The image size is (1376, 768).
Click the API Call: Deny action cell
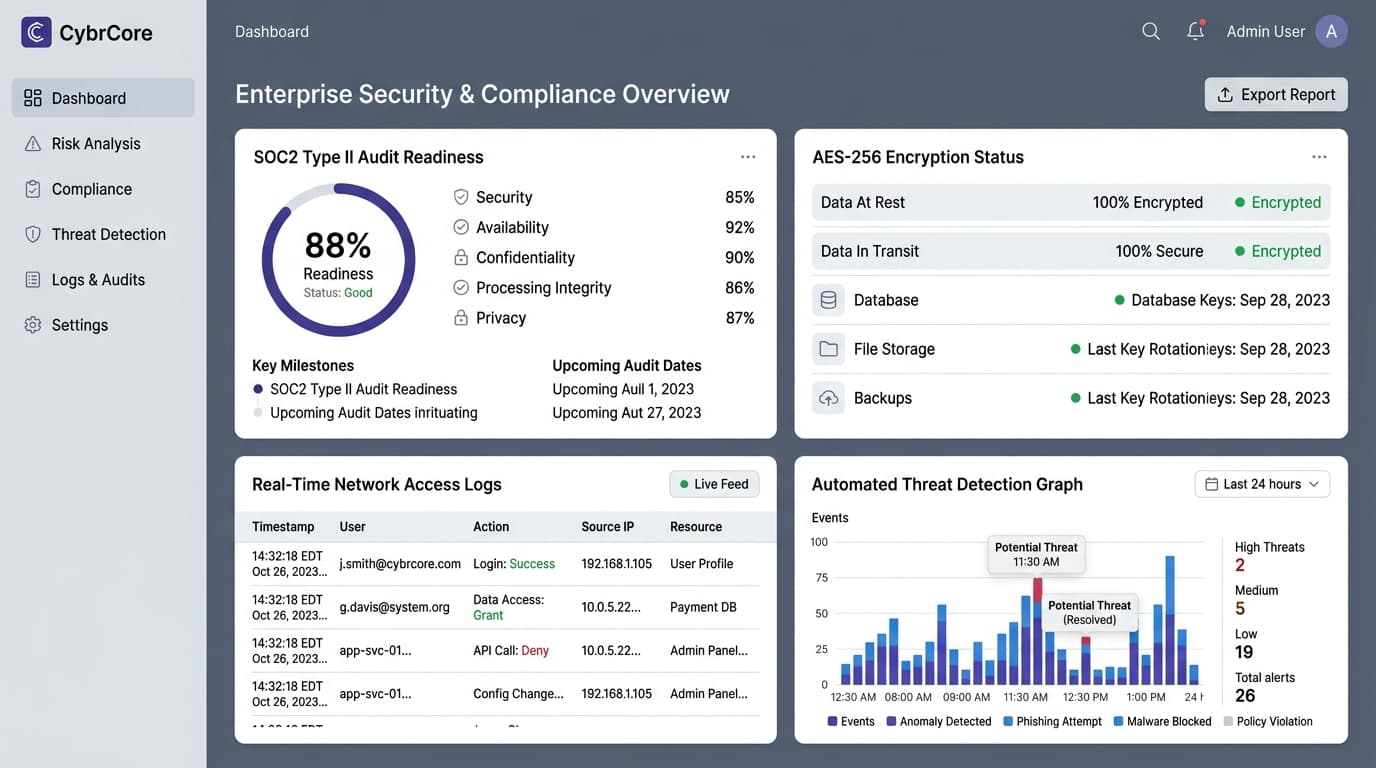tap(511, 651)
